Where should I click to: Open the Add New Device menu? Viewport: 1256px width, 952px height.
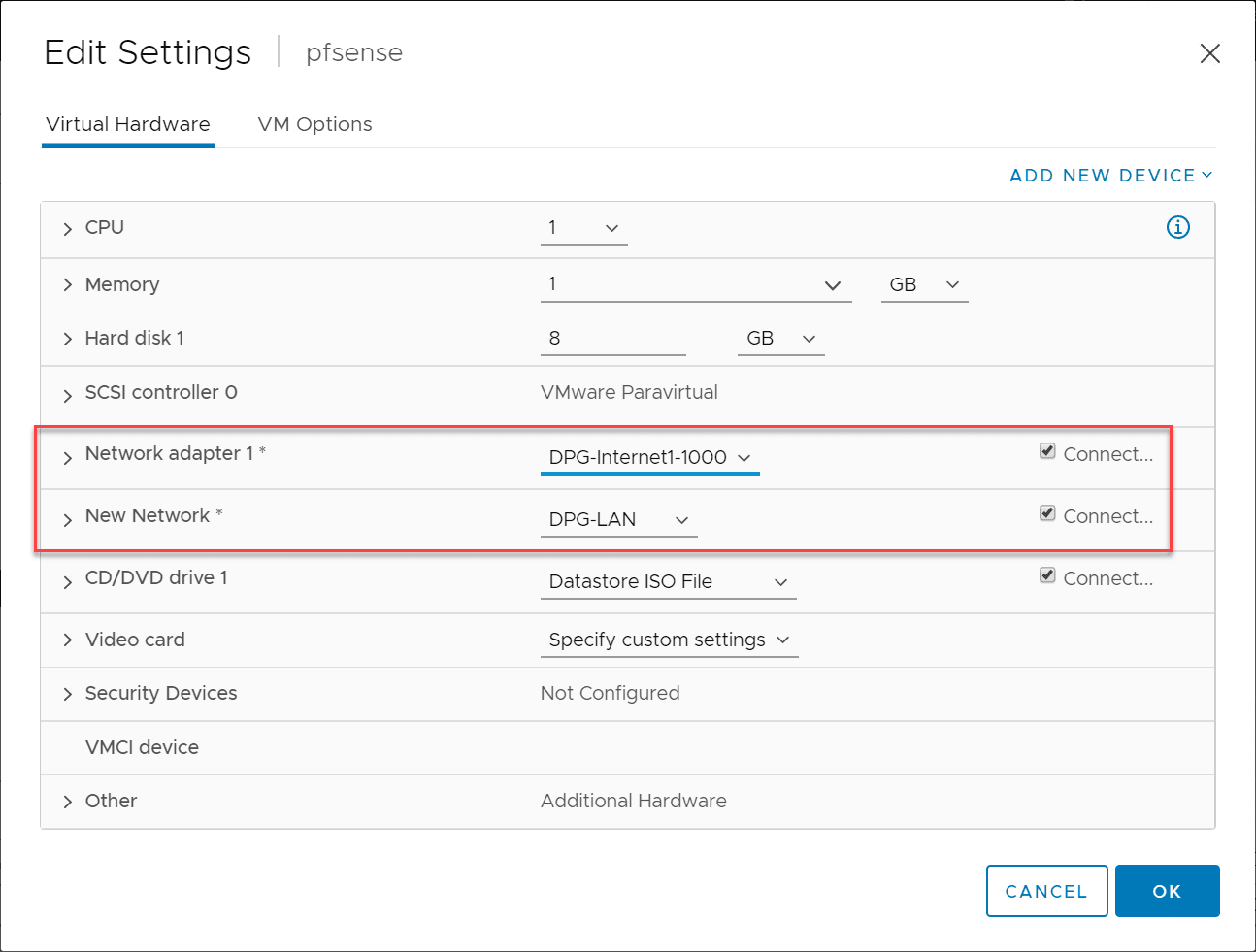pyautogui.click(x=1110, y=176)
